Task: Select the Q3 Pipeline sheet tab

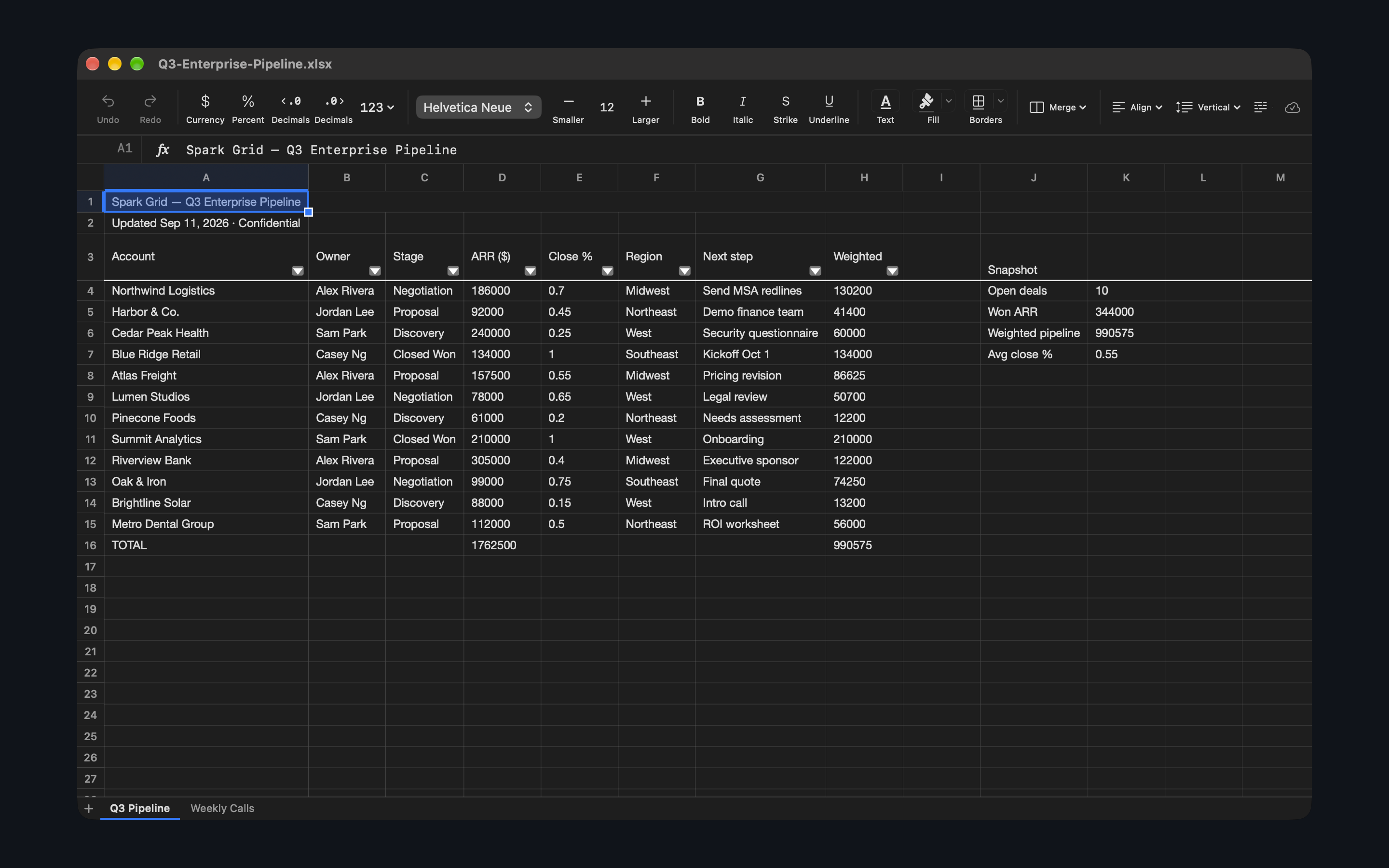Action: [140, 808]
